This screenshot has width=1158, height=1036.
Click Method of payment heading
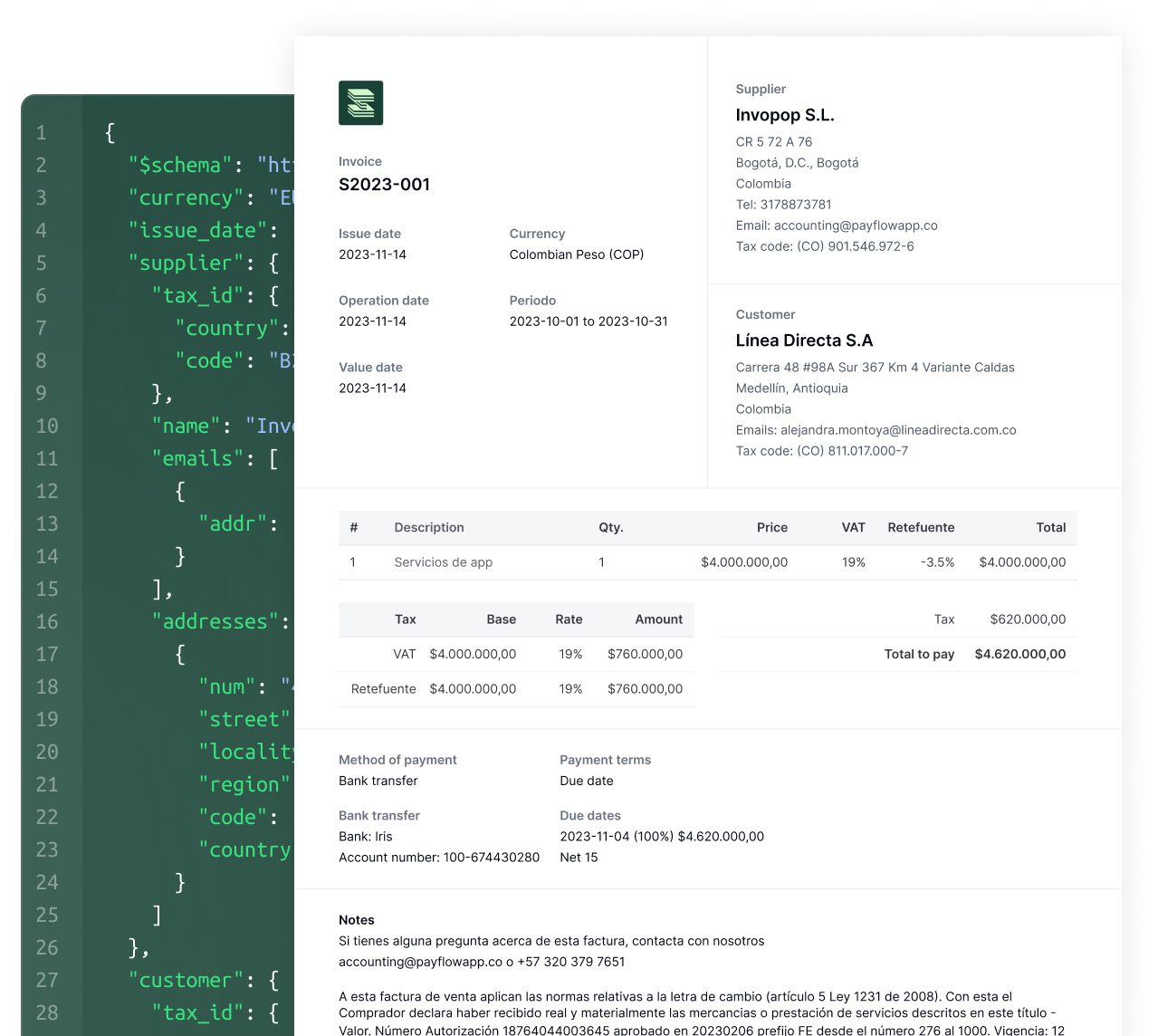(x=397, y=760)
